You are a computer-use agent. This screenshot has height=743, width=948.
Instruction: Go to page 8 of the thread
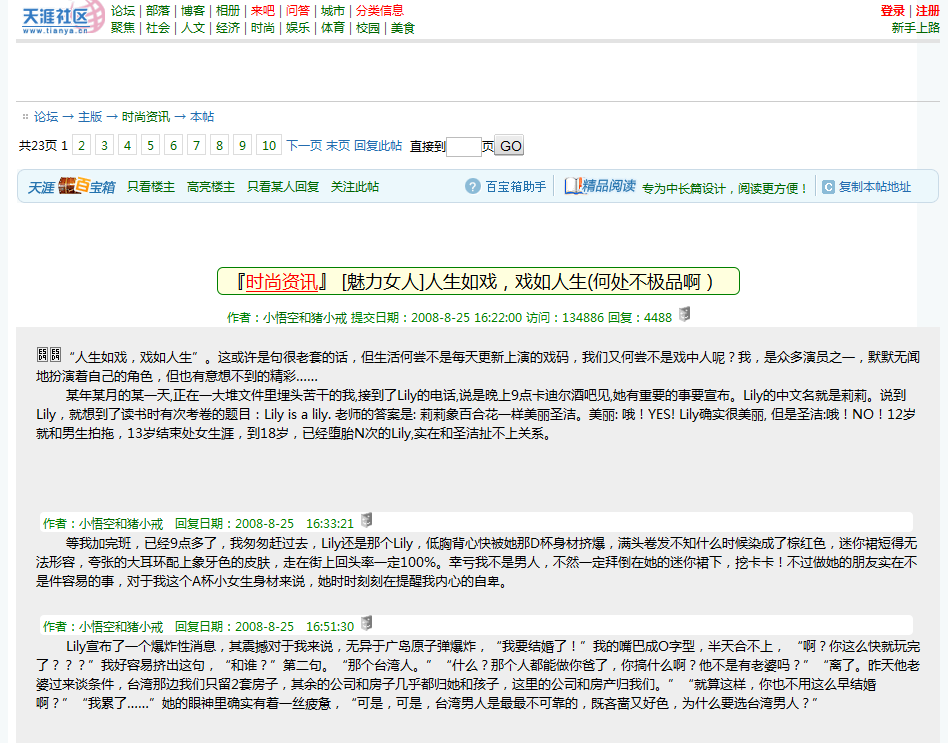pos(219,146)
